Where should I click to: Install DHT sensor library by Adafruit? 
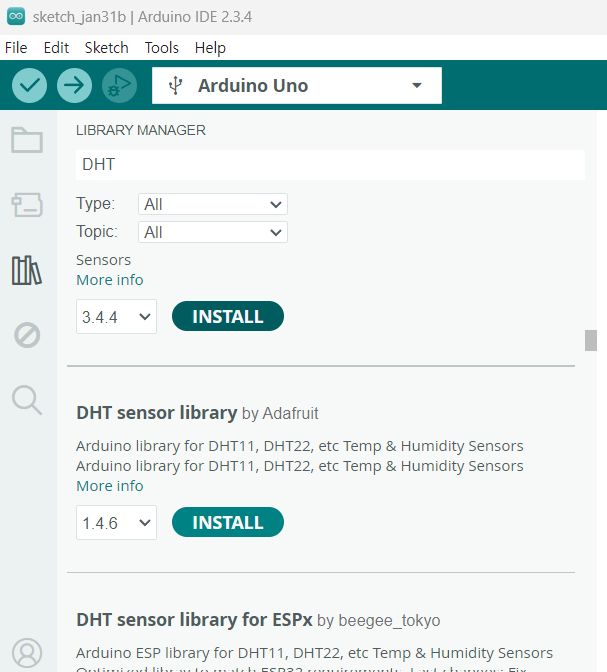point(228,522)
